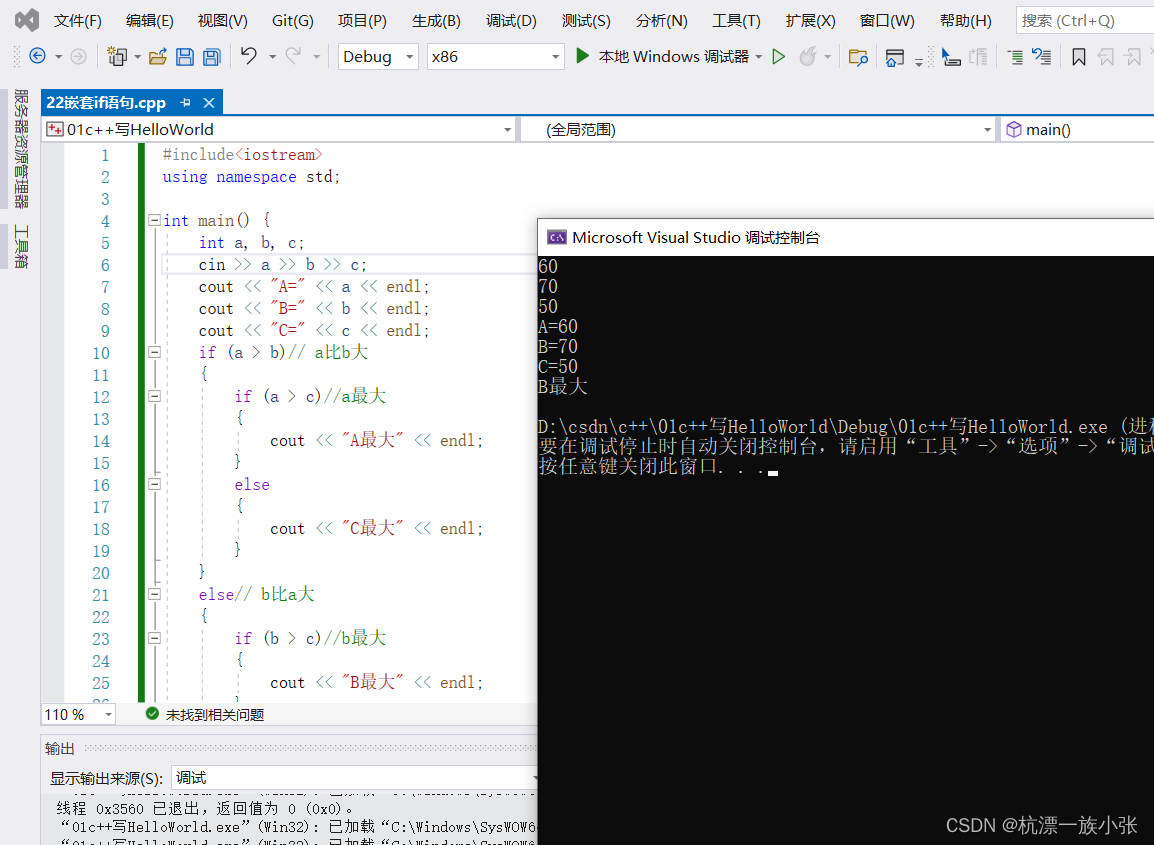The width and height of the screenshot is (1154, 845).
Task: Collapse the else block on line 16
Action: [154, 484]
